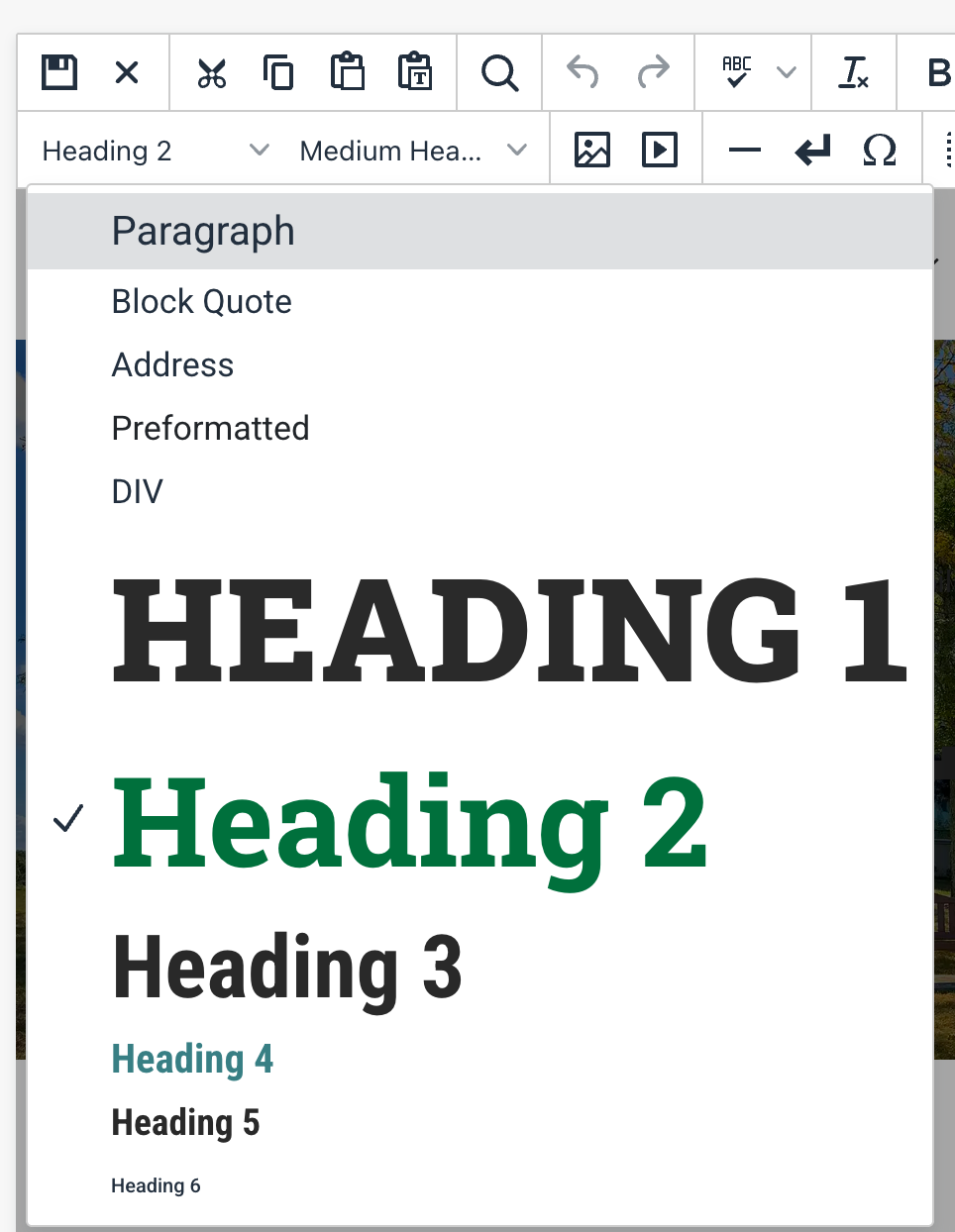
Task: Click Paste as plain text icon
Action: [414, 72]
